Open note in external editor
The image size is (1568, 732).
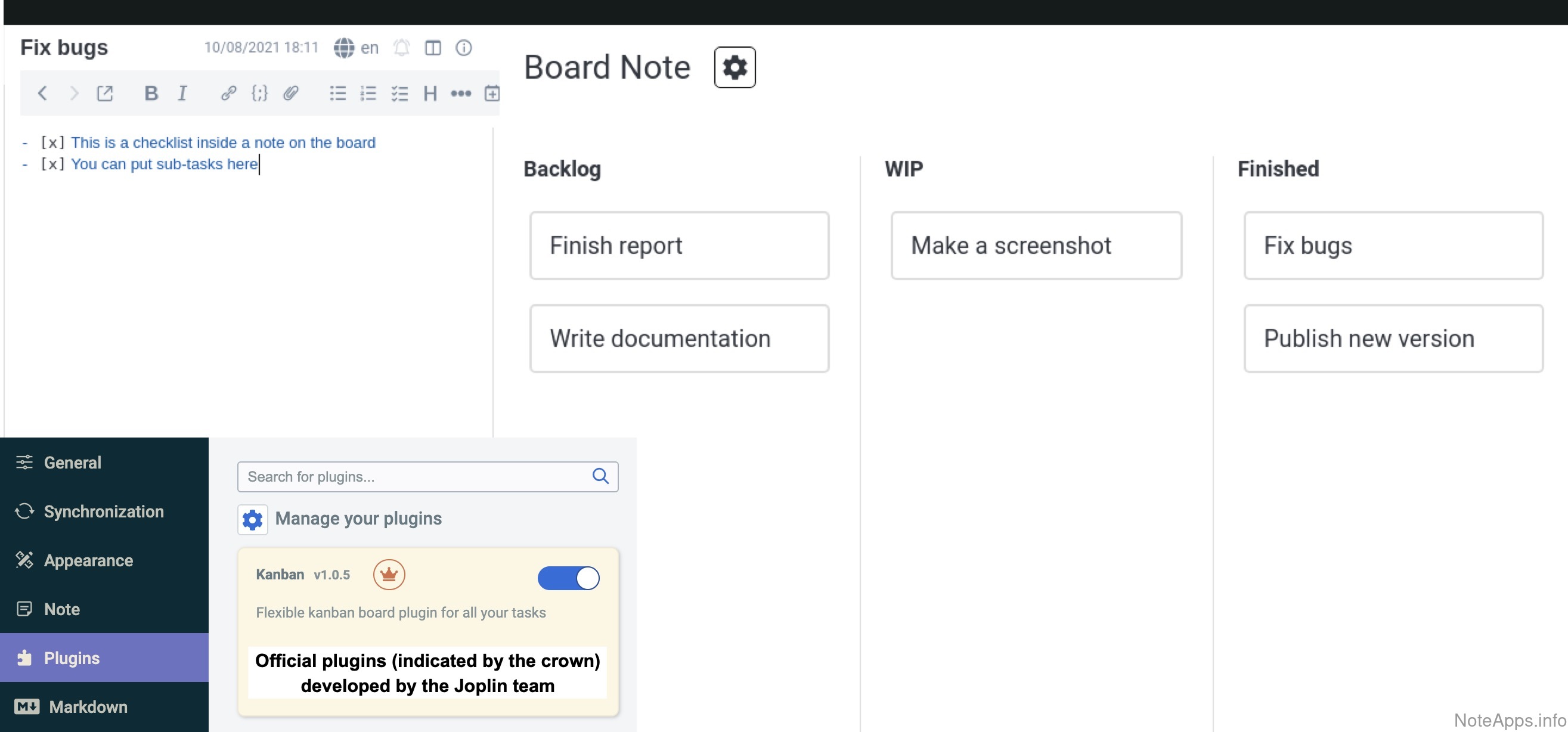(105, 93)
